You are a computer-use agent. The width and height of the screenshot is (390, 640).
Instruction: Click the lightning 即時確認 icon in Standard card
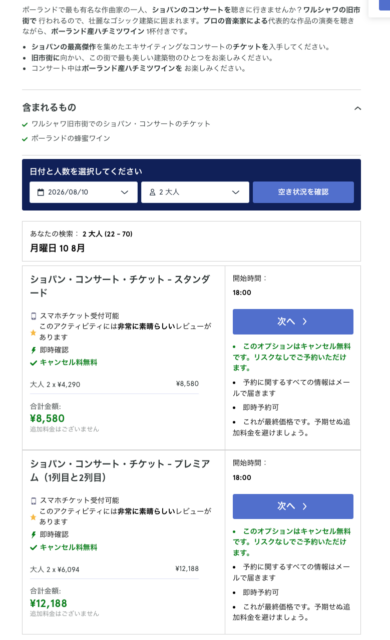coord(33,350)
